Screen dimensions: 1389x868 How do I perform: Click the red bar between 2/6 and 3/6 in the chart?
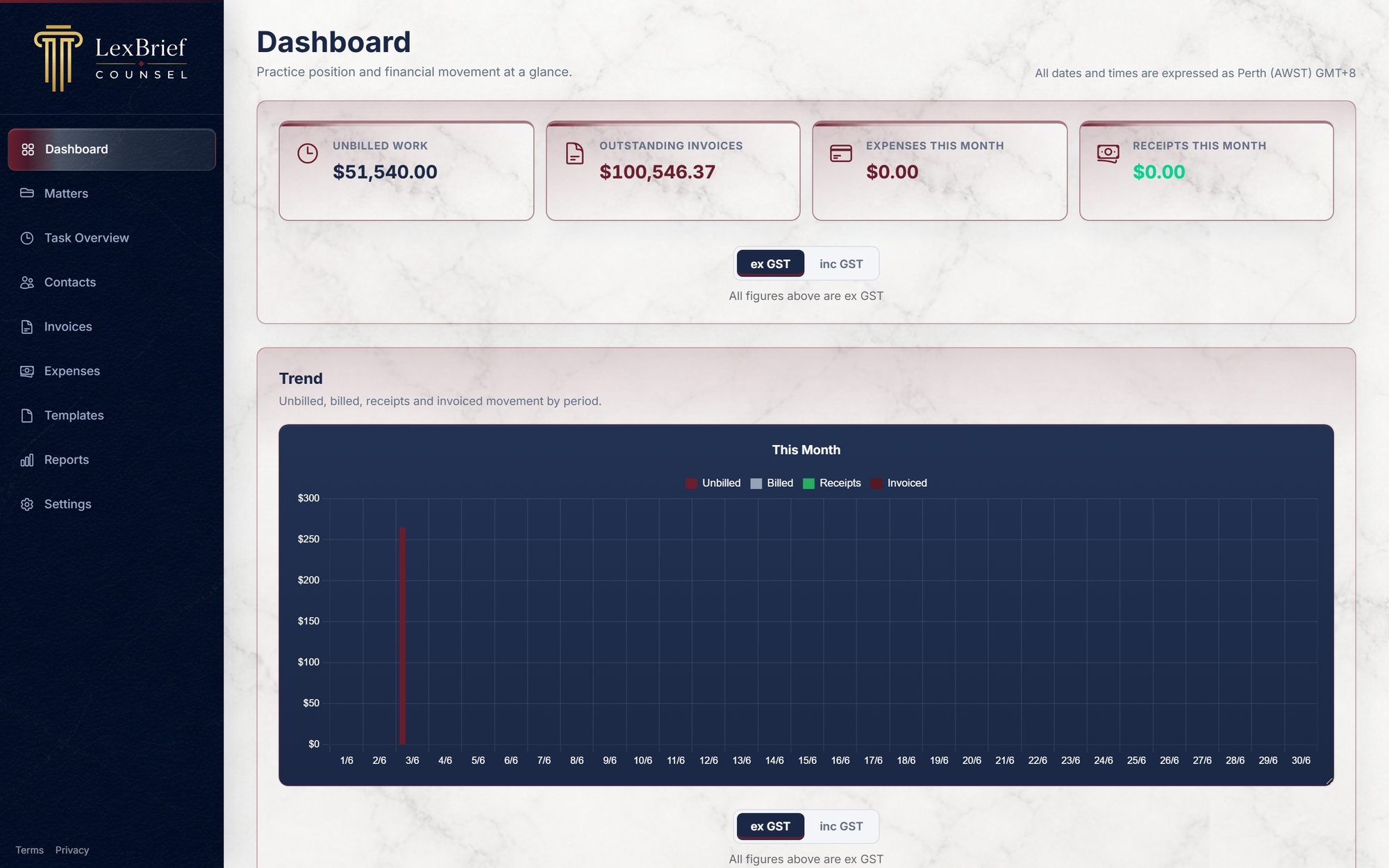point(402,635)
